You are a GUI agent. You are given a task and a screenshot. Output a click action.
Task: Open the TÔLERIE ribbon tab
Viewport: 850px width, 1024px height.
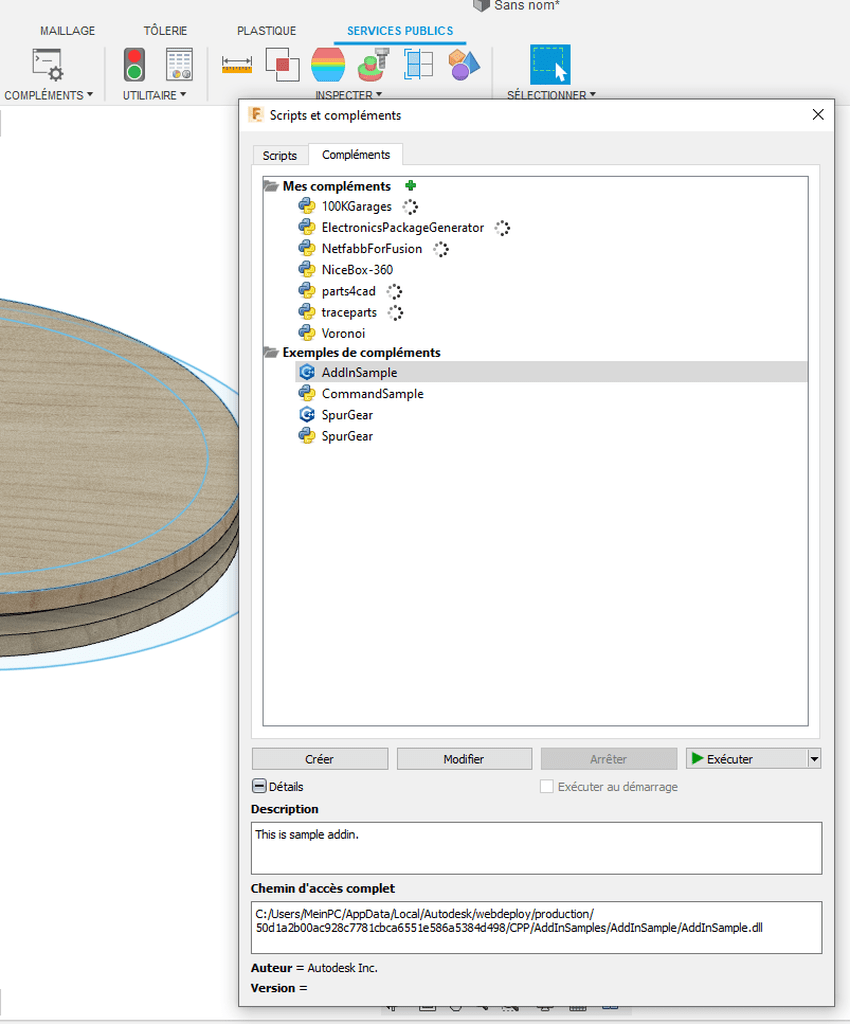click(x=165, y=31)
